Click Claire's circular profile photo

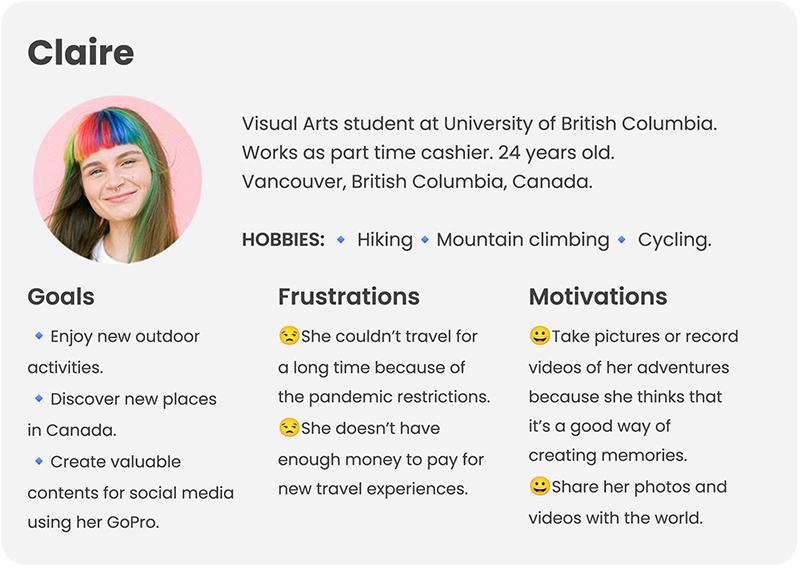coord(118,180)
